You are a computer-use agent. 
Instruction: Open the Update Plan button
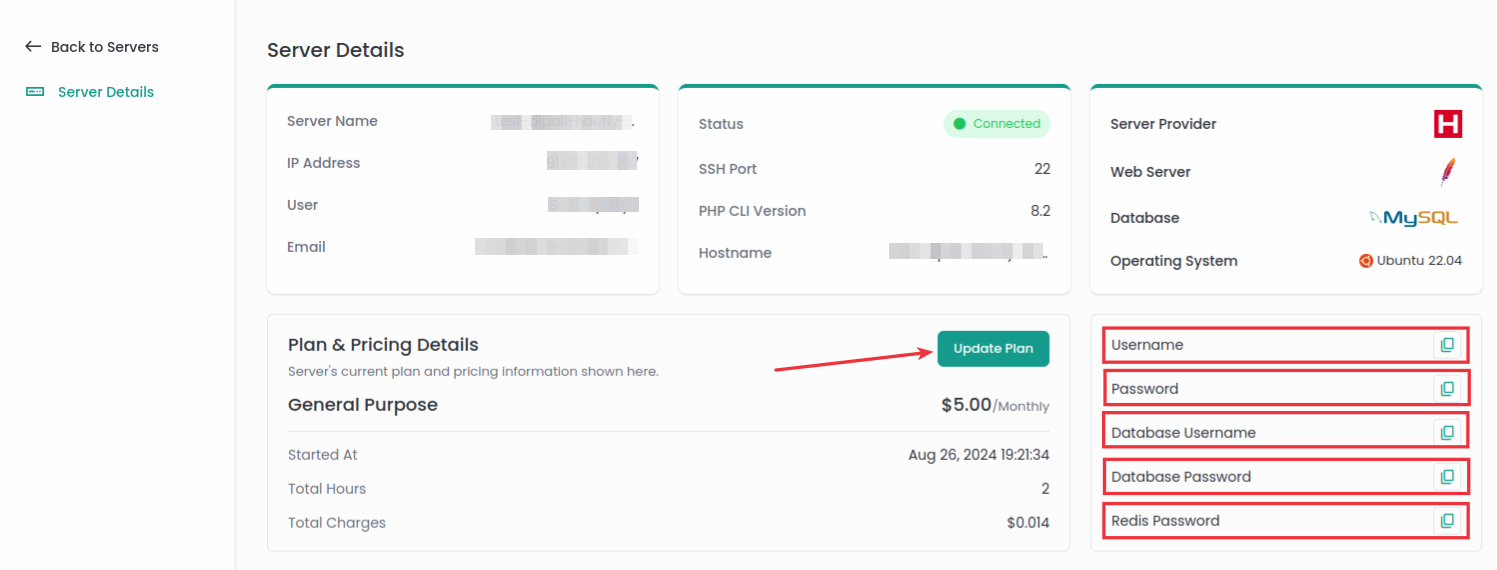coord(993,349)
